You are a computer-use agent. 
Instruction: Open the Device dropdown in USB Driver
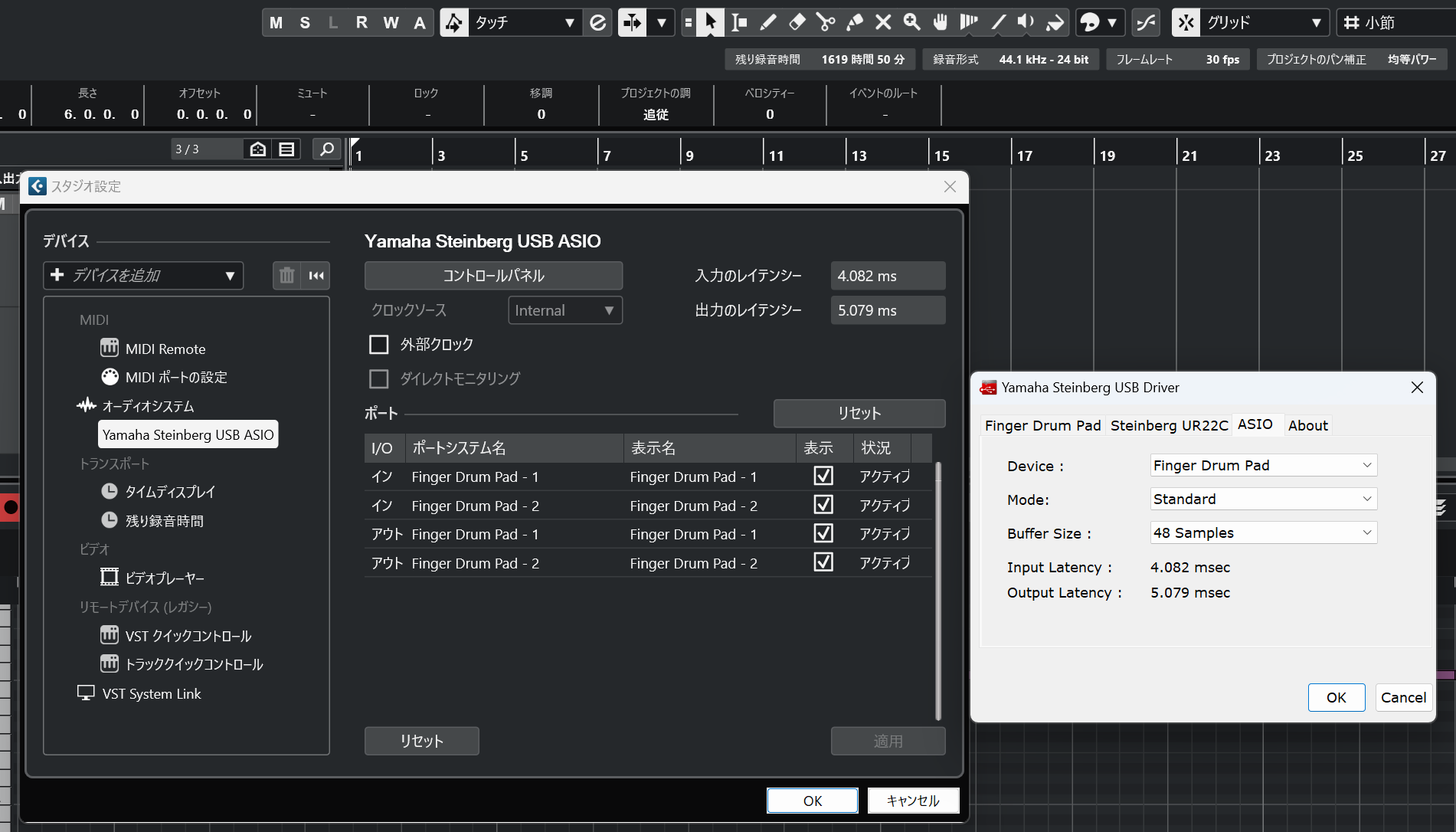[1264, 465]
